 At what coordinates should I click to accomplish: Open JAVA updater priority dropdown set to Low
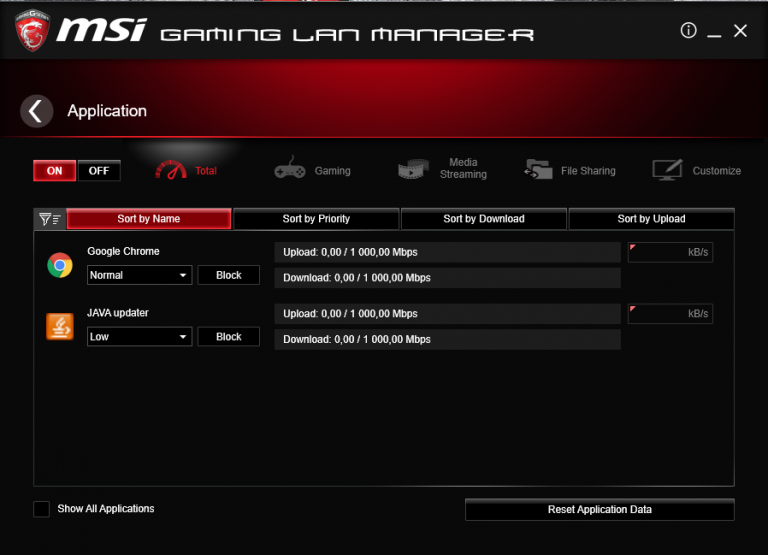point(140,337)
